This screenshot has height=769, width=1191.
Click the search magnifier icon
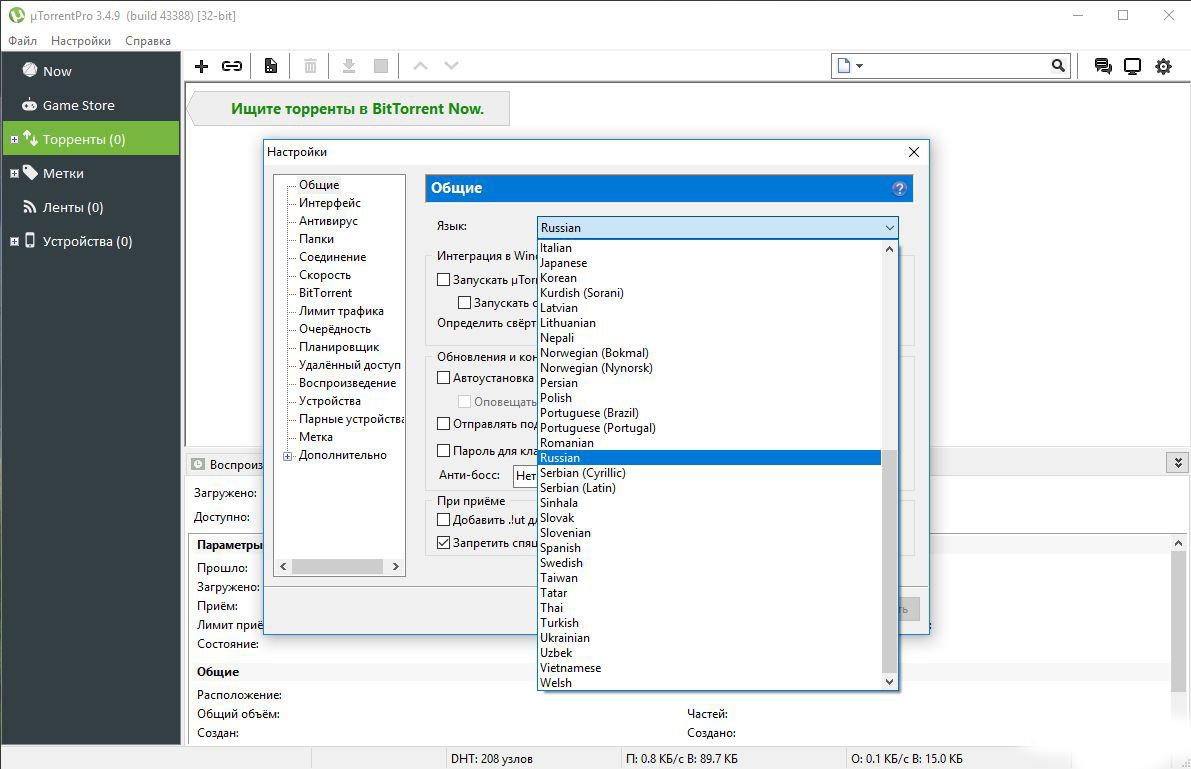pos(1058,66)
